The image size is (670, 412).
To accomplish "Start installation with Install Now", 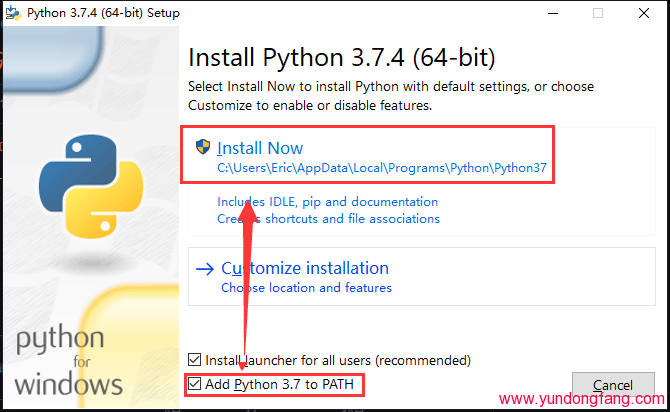I will click(260, 148).
